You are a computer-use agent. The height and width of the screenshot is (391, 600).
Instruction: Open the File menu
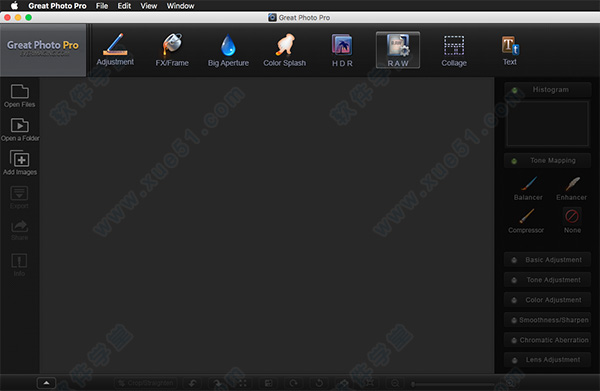click(x=102, y=6)
